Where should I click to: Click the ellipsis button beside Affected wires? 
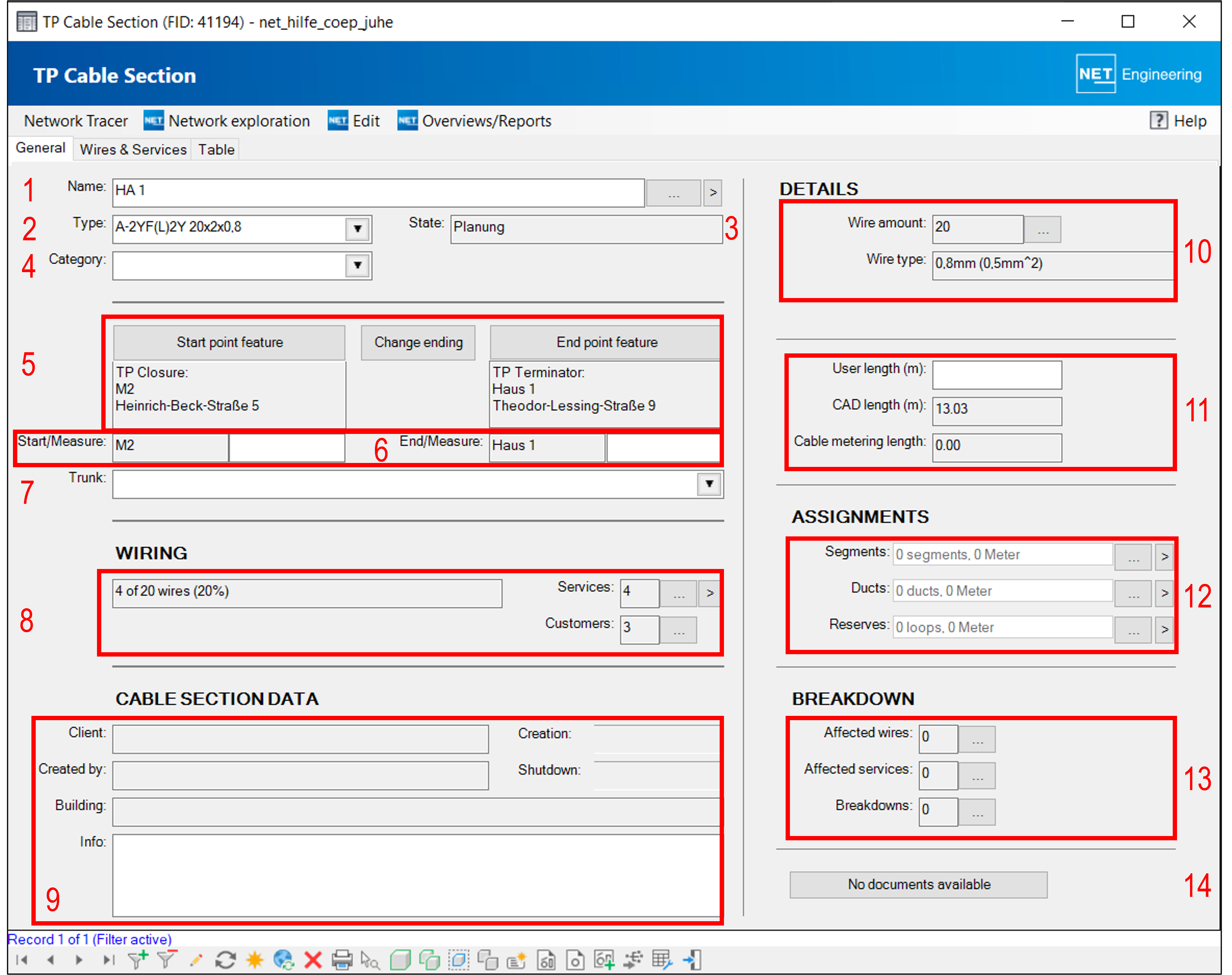tap(978, 739)
